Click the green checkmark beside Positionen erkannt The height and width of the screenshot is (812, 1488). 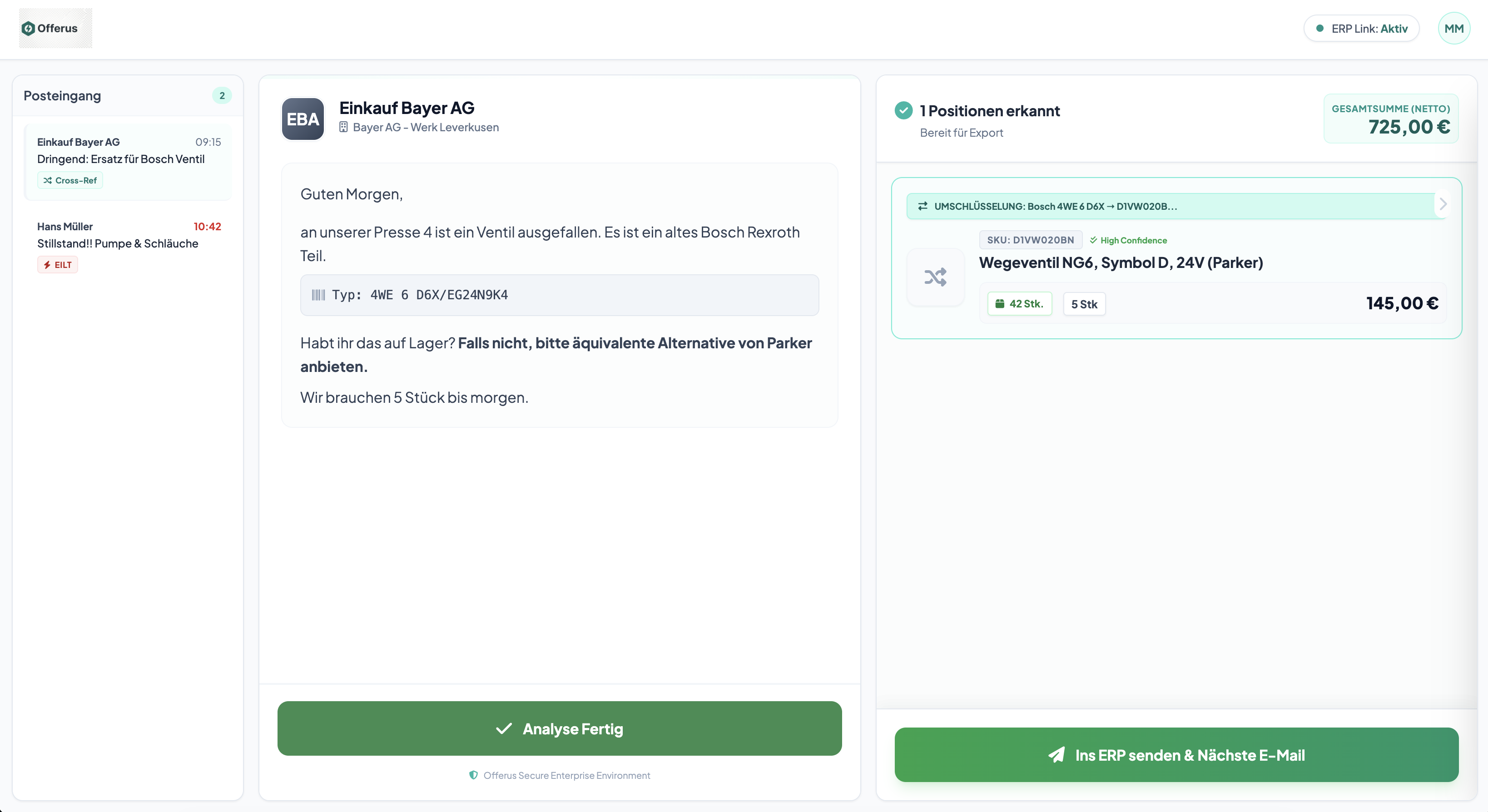(903, 110)
